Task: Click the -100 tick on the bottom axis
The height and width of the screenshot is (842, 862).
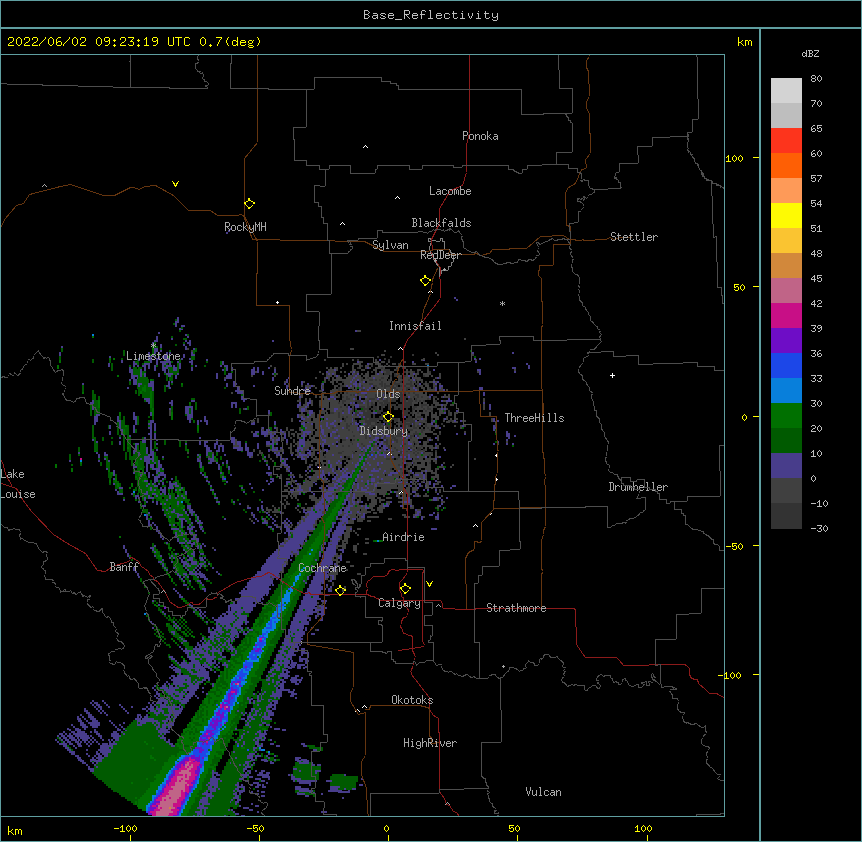Action: 125,828
